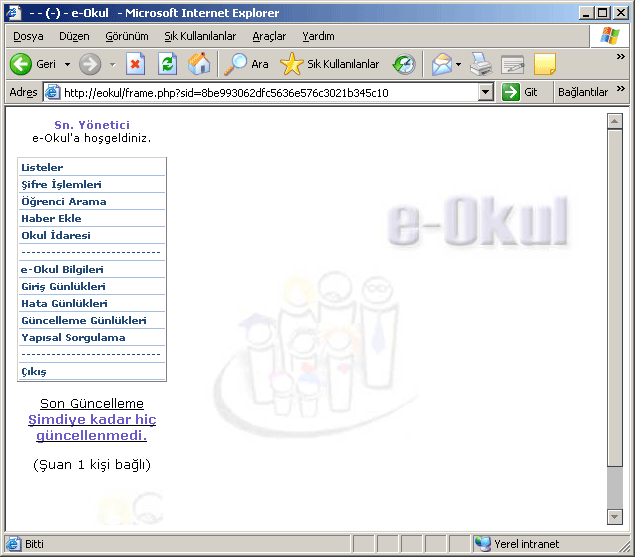
Task: Open Giriş Günlükleri link
Action: point(63,286)
